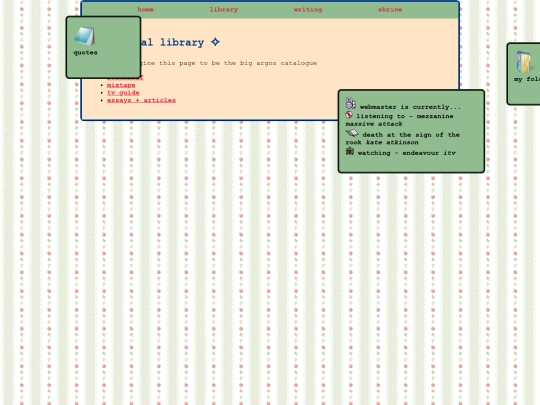This screenshot has width=540, height=405.
Task: Open the home page from navigation bar
Action: click(x=145, y=10)
